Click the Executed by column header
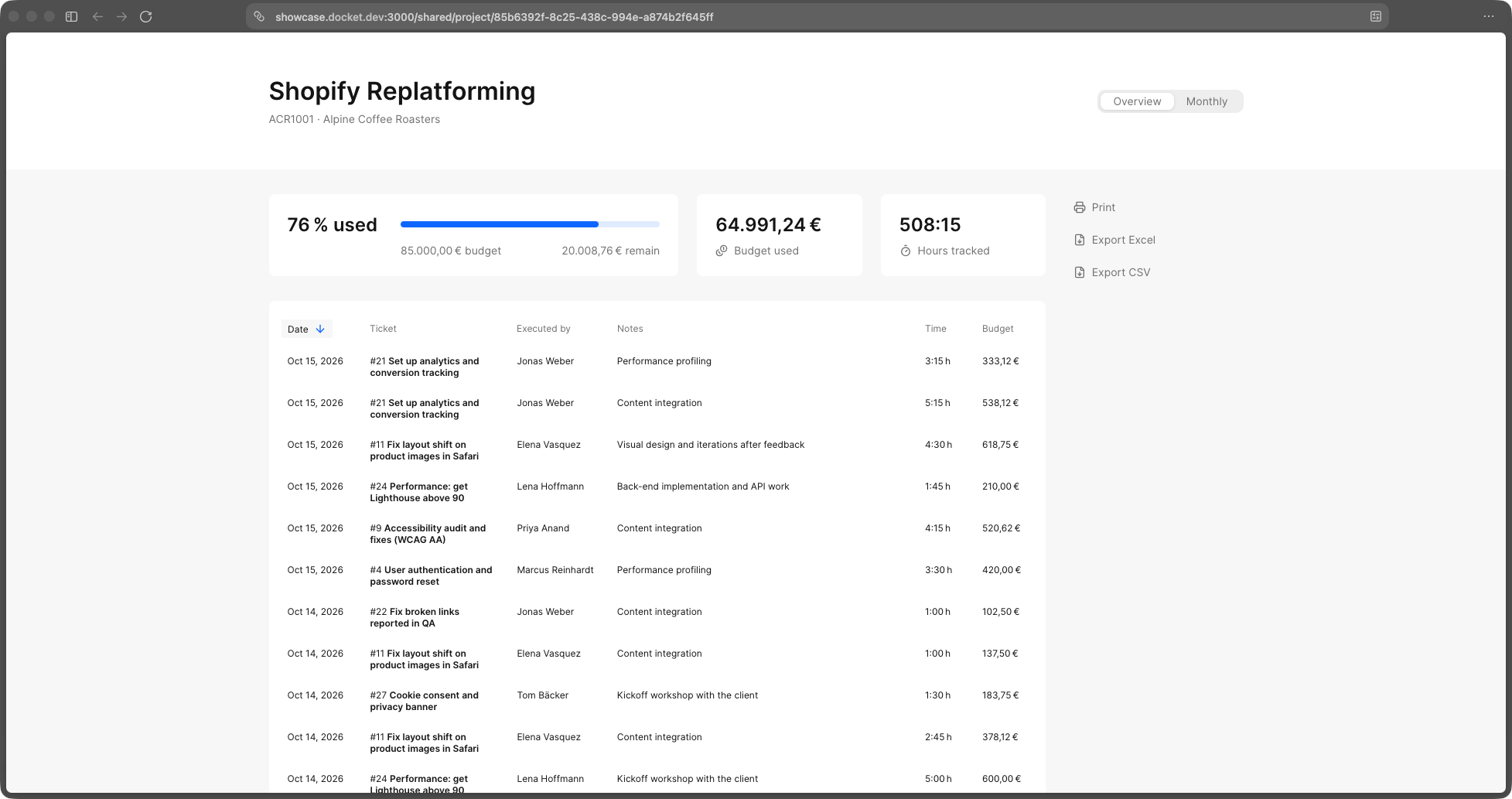The height and width of the screenshot is (799, 1512). [544, 329]
